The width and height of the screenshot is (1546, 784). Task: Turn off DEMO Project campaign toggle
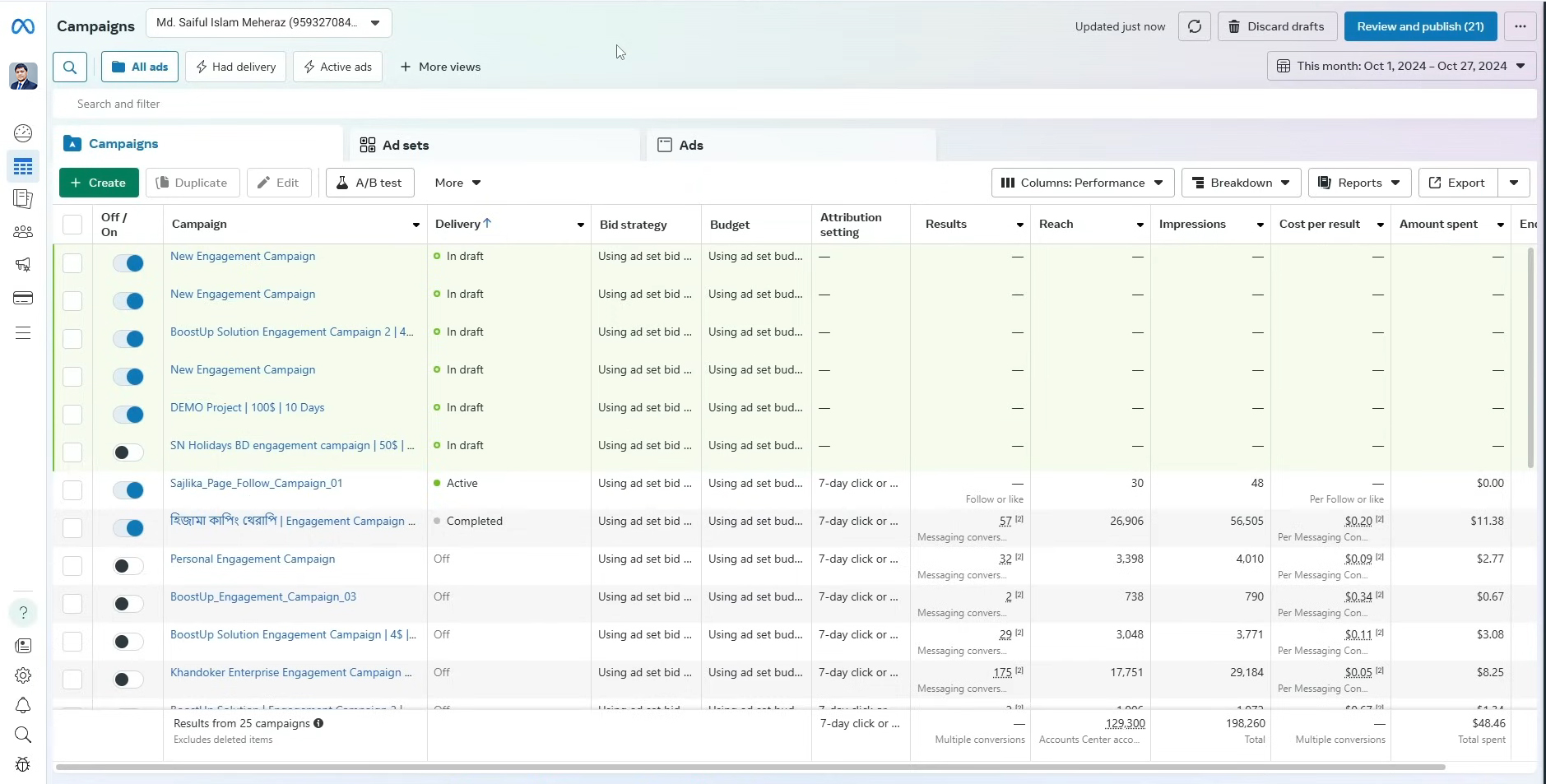tap(128, 415)
